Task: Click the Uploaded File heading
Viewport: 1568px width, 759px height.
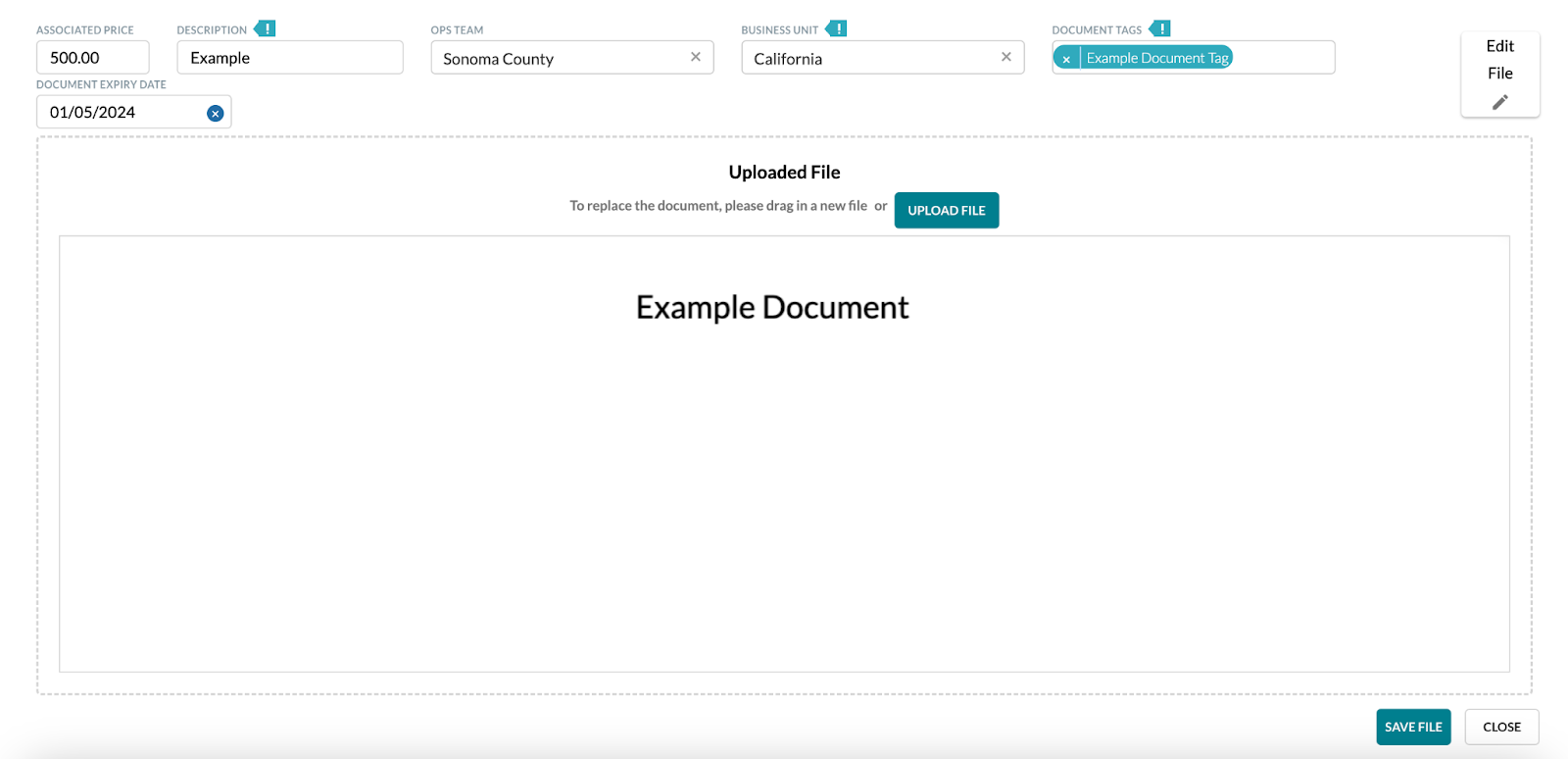Action: (785, 173)
